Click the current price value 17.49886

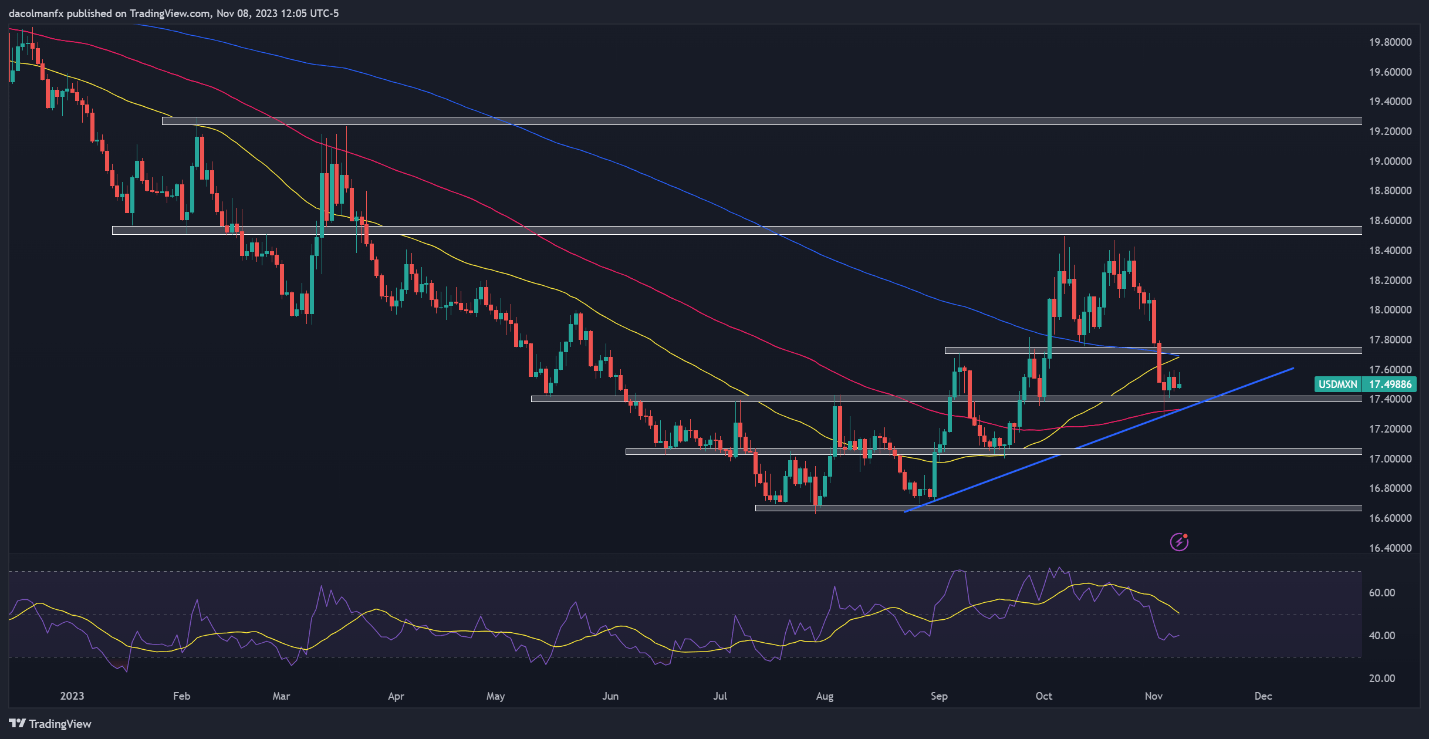point(1390,384)
